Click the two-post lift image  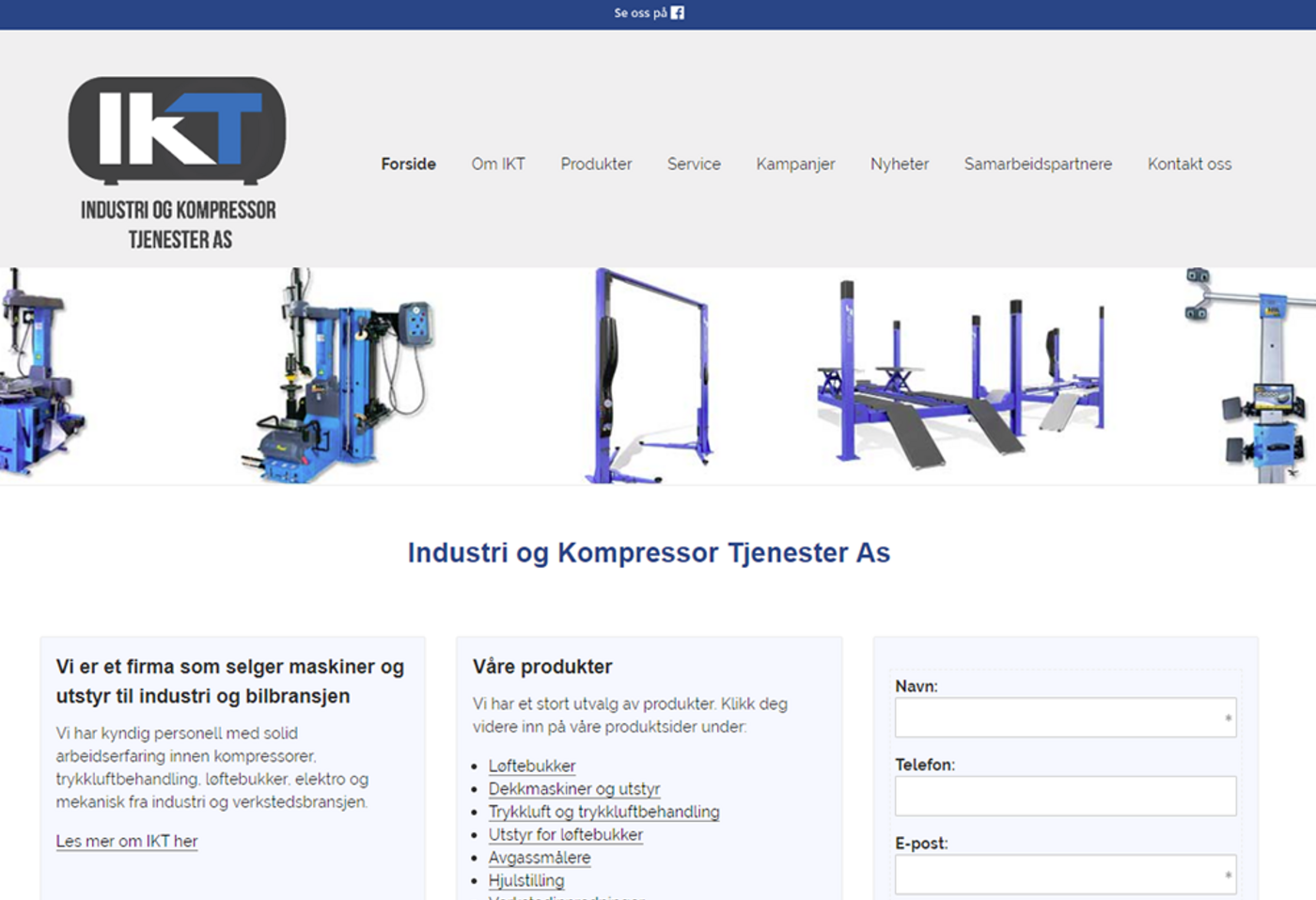(649, 376)
